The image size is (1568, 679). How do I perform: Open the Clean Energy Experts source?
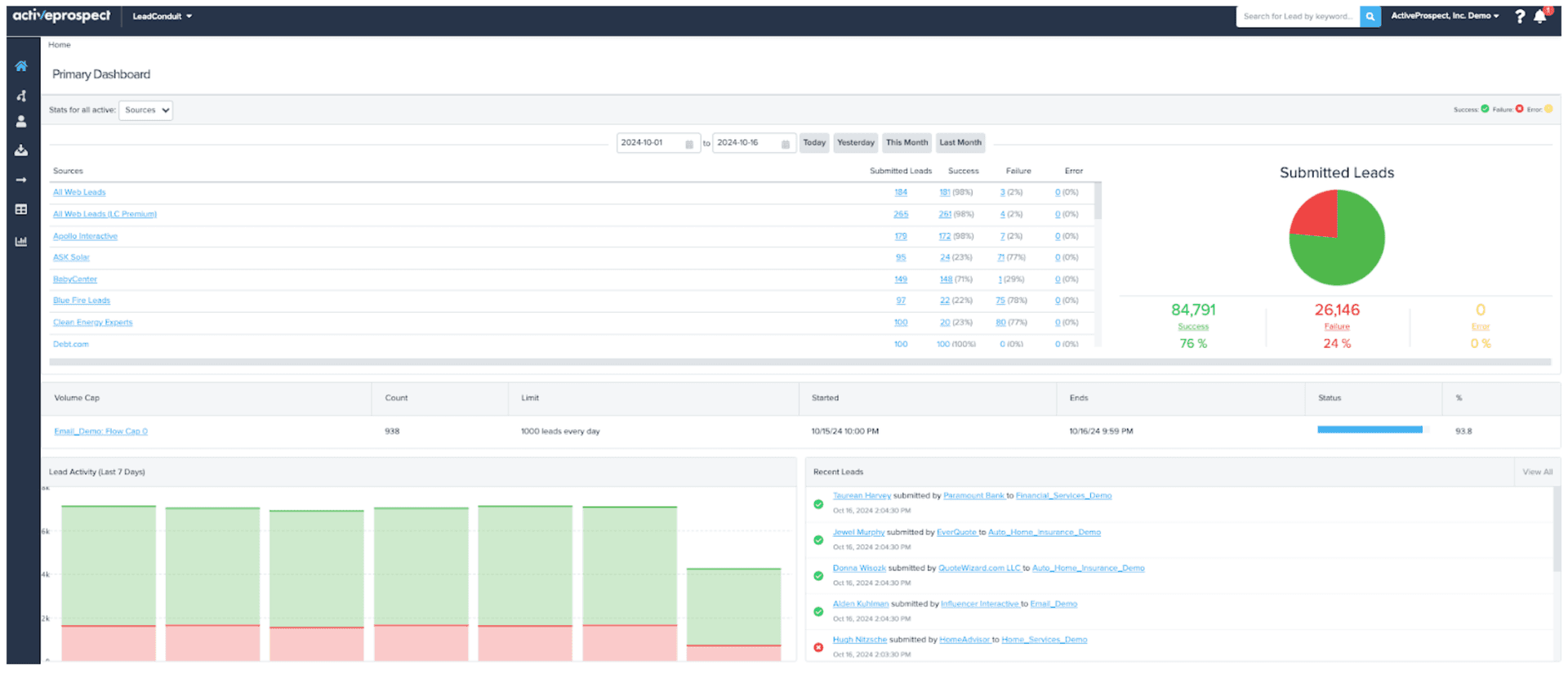[x=92, y=323]
